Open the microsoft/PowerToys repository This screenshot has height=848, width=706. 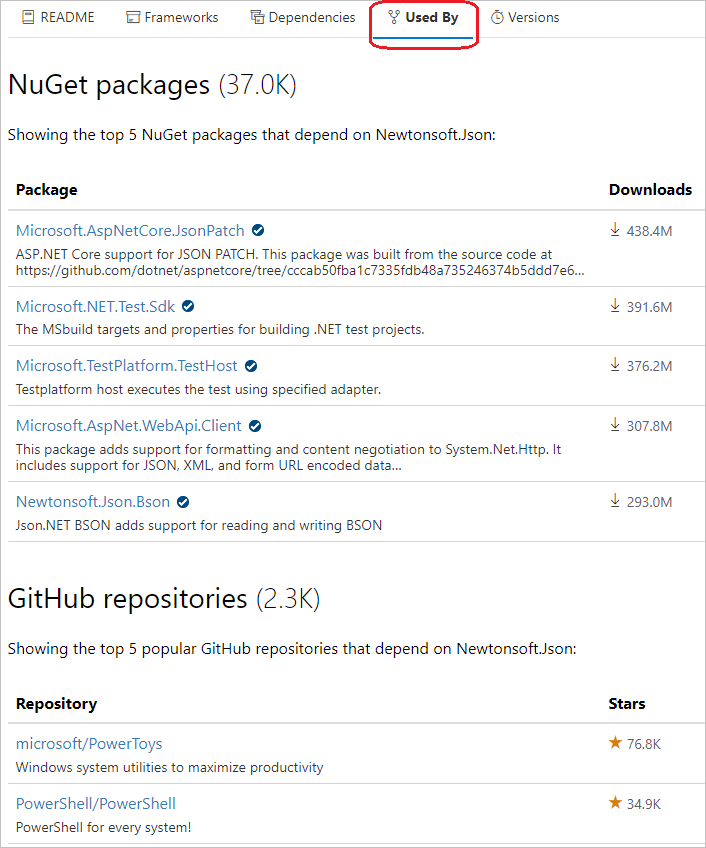pyautogui.click(x=89, y=743)
